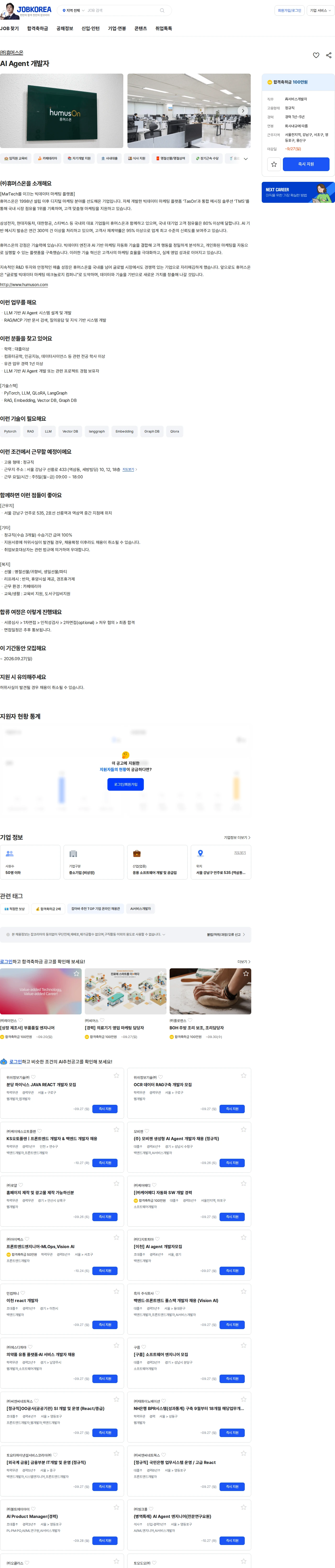Screen dimensions: 335x1568
Task: Click 더보기 above the 합격축하금 cards
Action: 244,962
